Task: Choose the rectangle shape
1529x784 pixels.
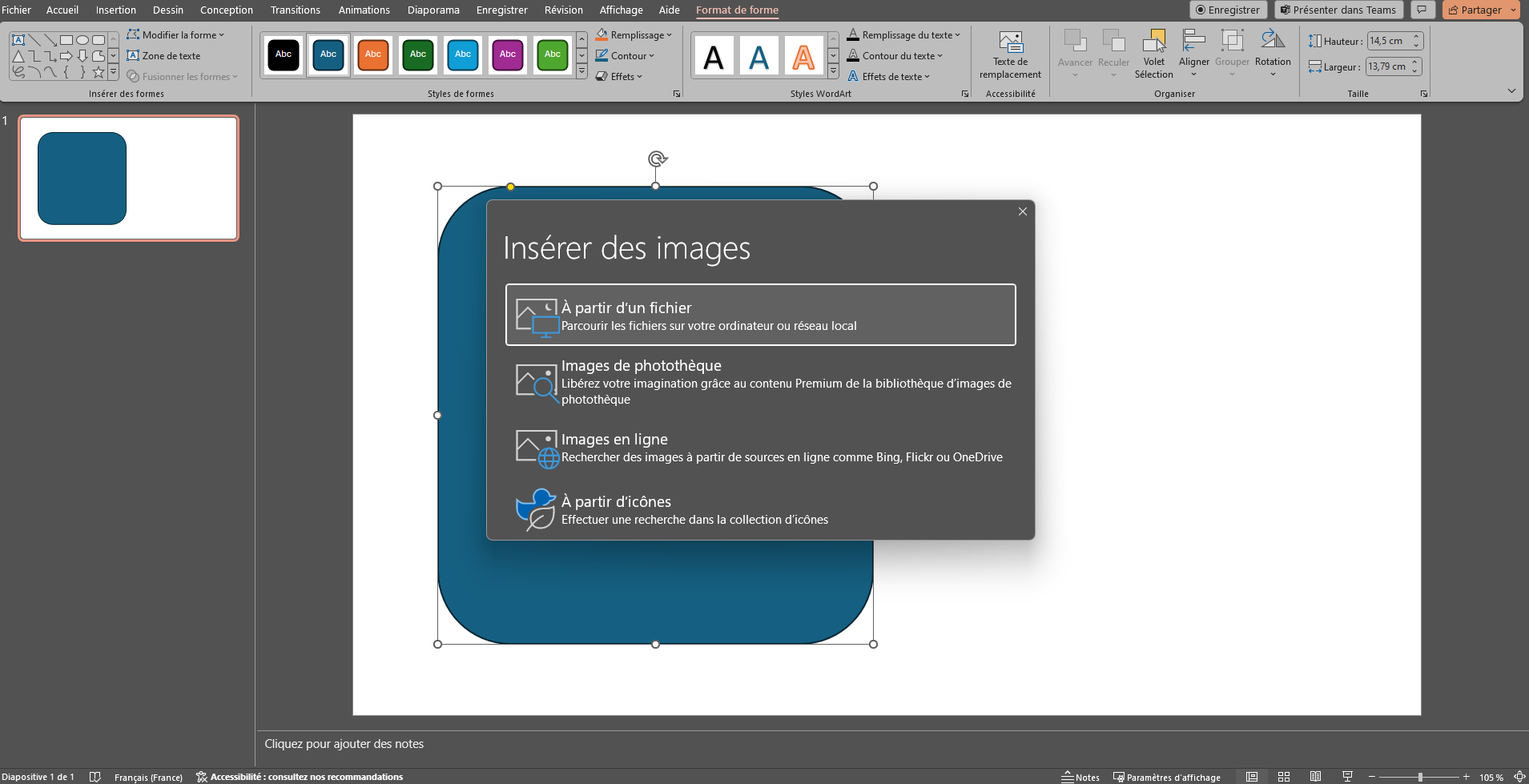Action: 66,40
